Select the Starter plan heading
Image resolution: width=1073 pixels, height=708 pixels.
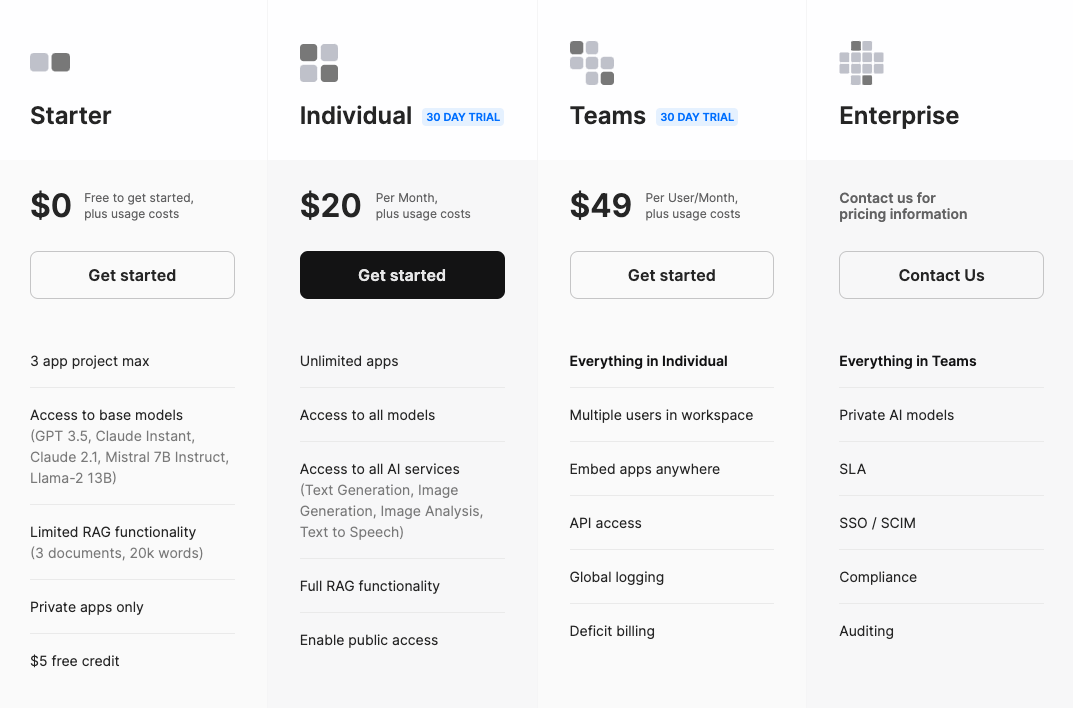click(x=71, y=116)
